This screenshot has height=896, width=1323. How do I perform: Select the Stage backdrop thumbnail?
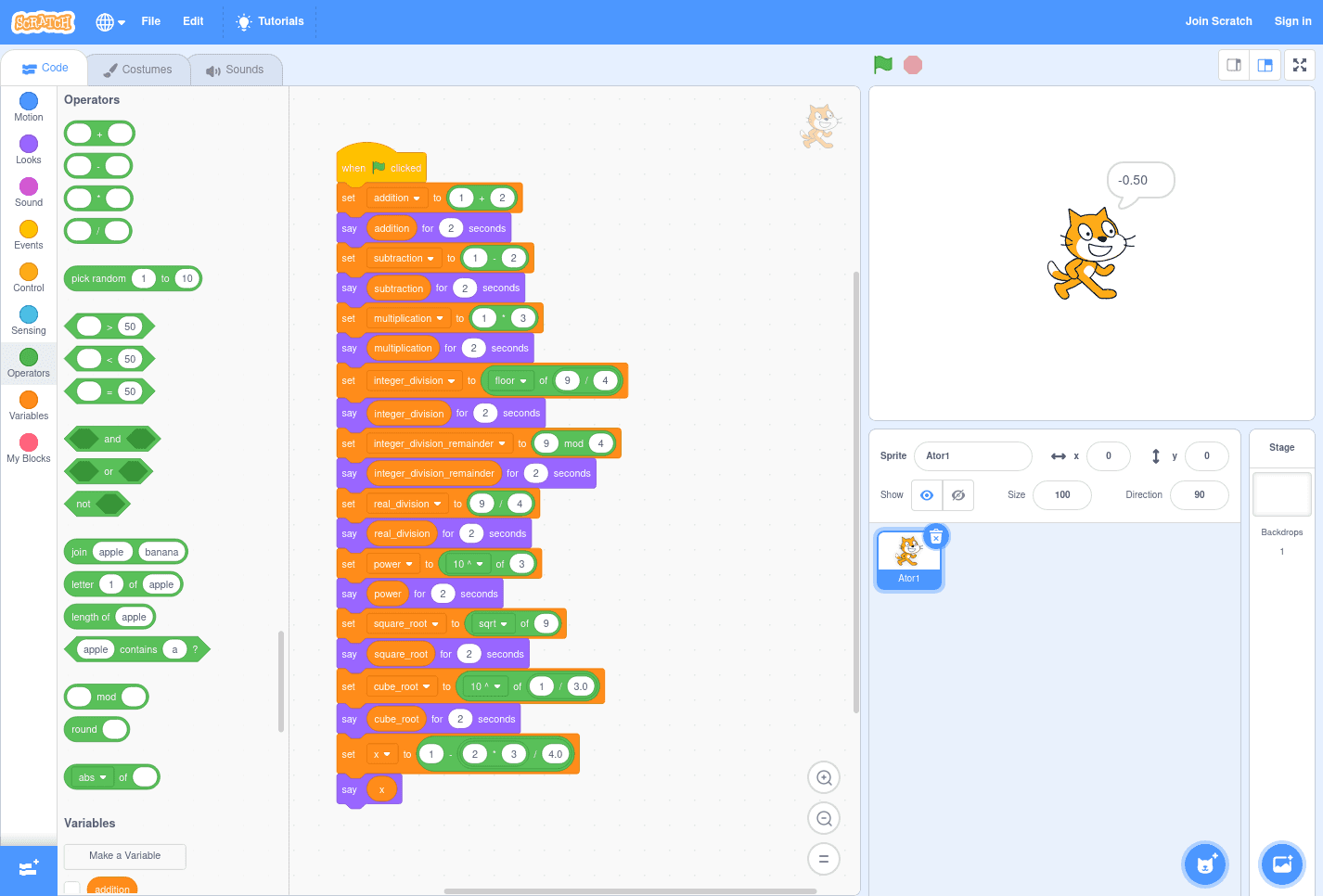1282,494
